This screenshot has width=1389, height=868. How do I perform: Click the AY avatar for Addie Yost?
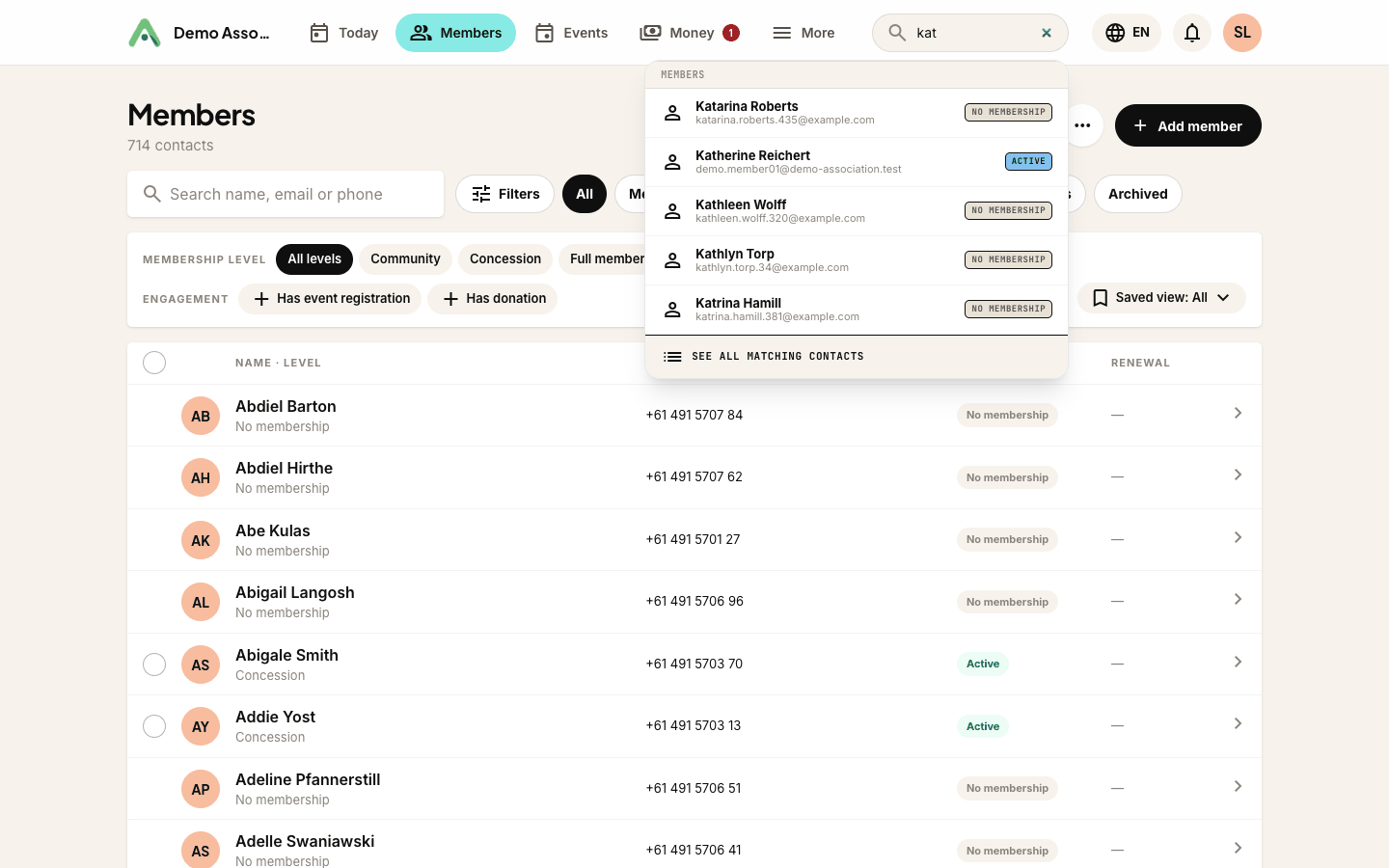pyautogui.click(x=201, y=726)
